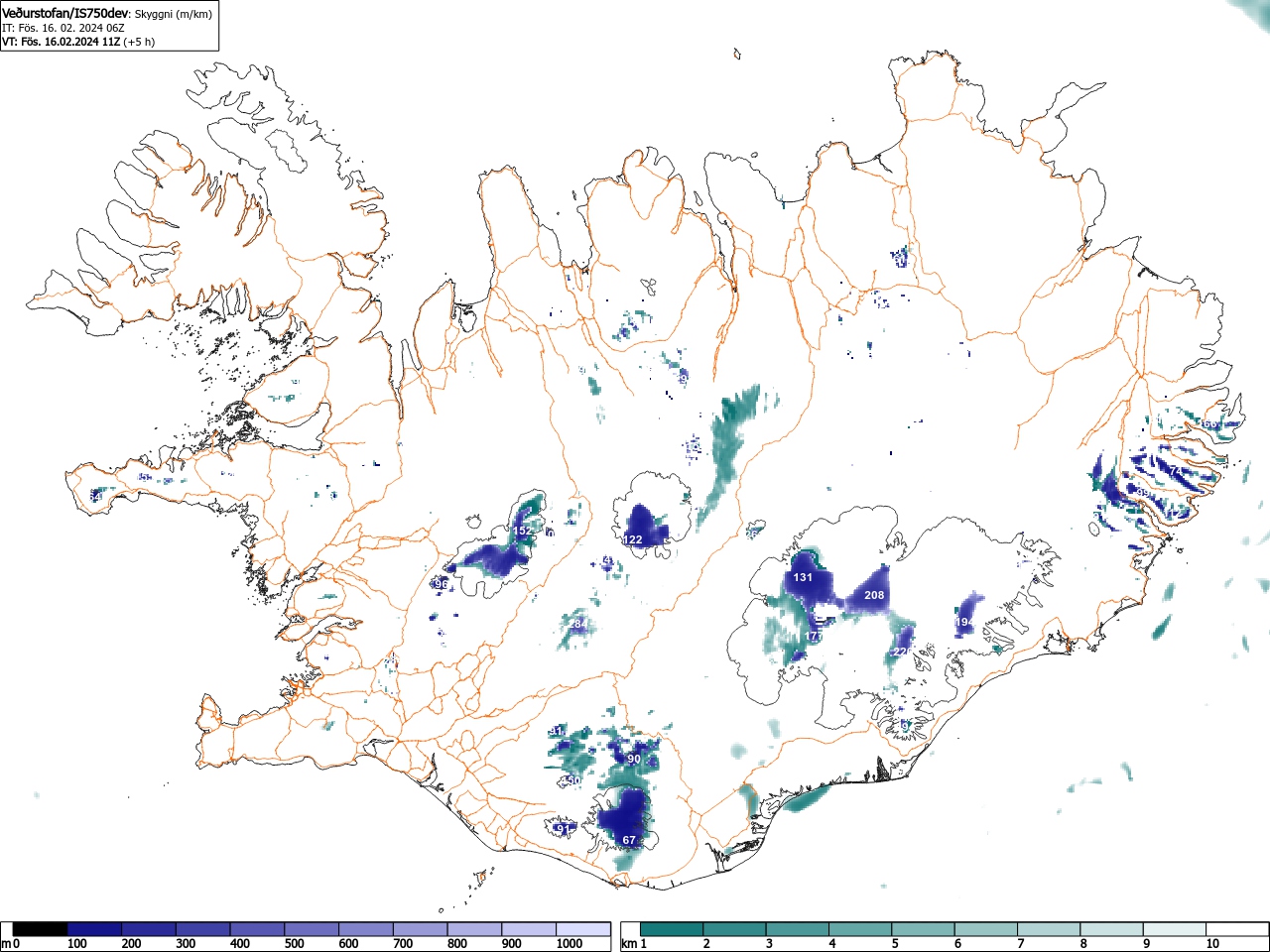Select the 100–200 m dark blue swatch
The width and height of the screenshot is (1270, 952).
tap(94, 929)
